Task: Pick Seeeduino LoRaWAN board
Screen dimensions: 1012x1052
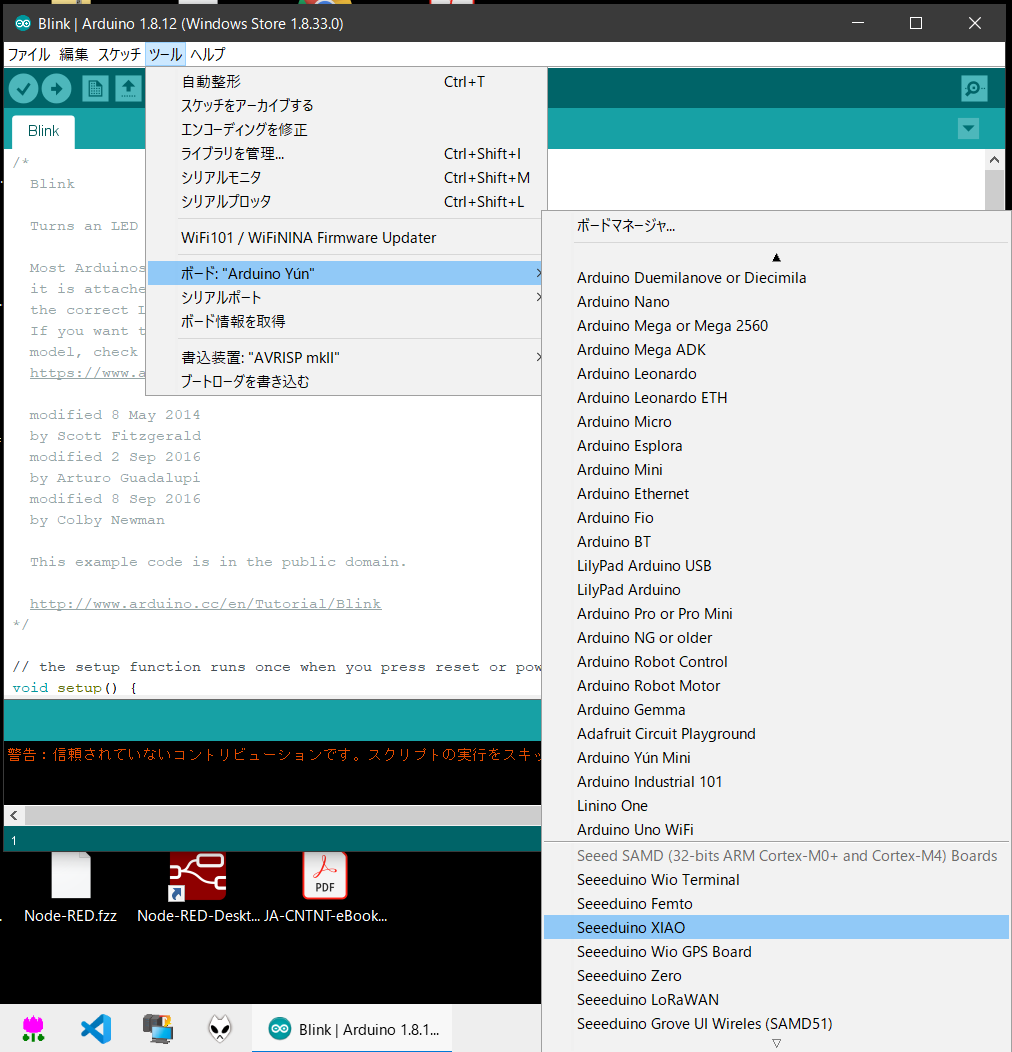Action: click(x=776, y=1000)
